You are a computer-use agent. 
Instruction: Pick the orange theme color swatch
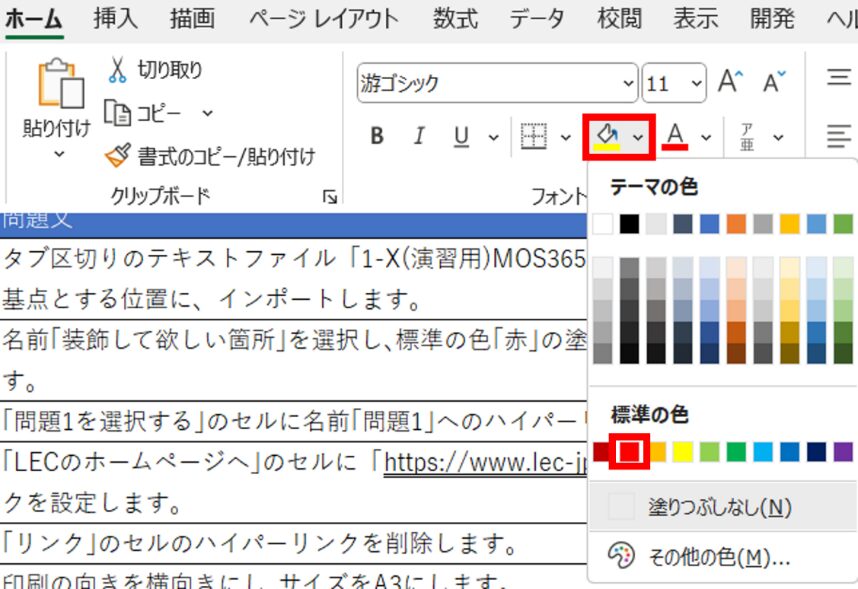[737, 224]
